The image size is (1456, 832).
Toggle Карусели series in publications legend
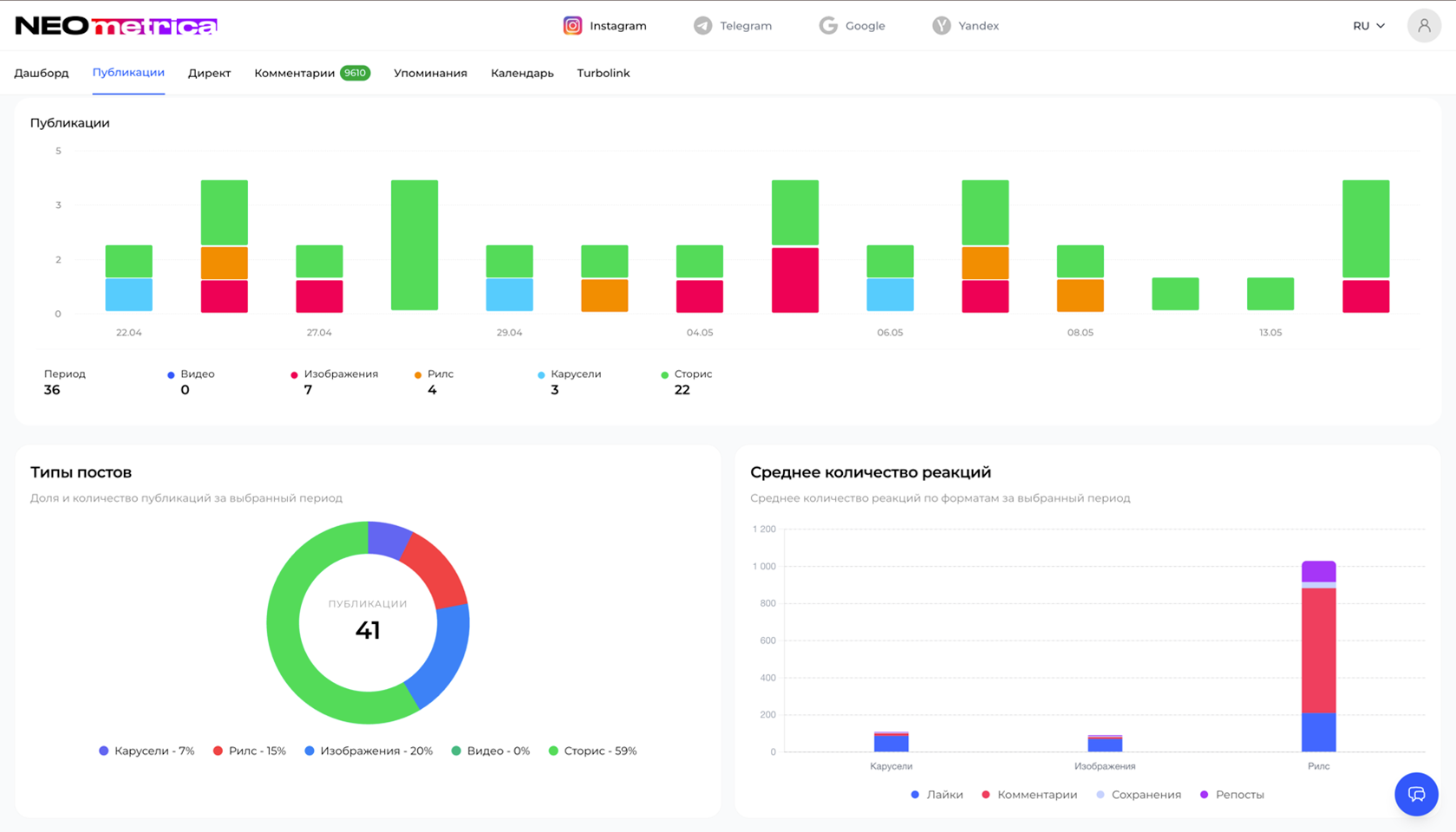[x=569, y=374]
